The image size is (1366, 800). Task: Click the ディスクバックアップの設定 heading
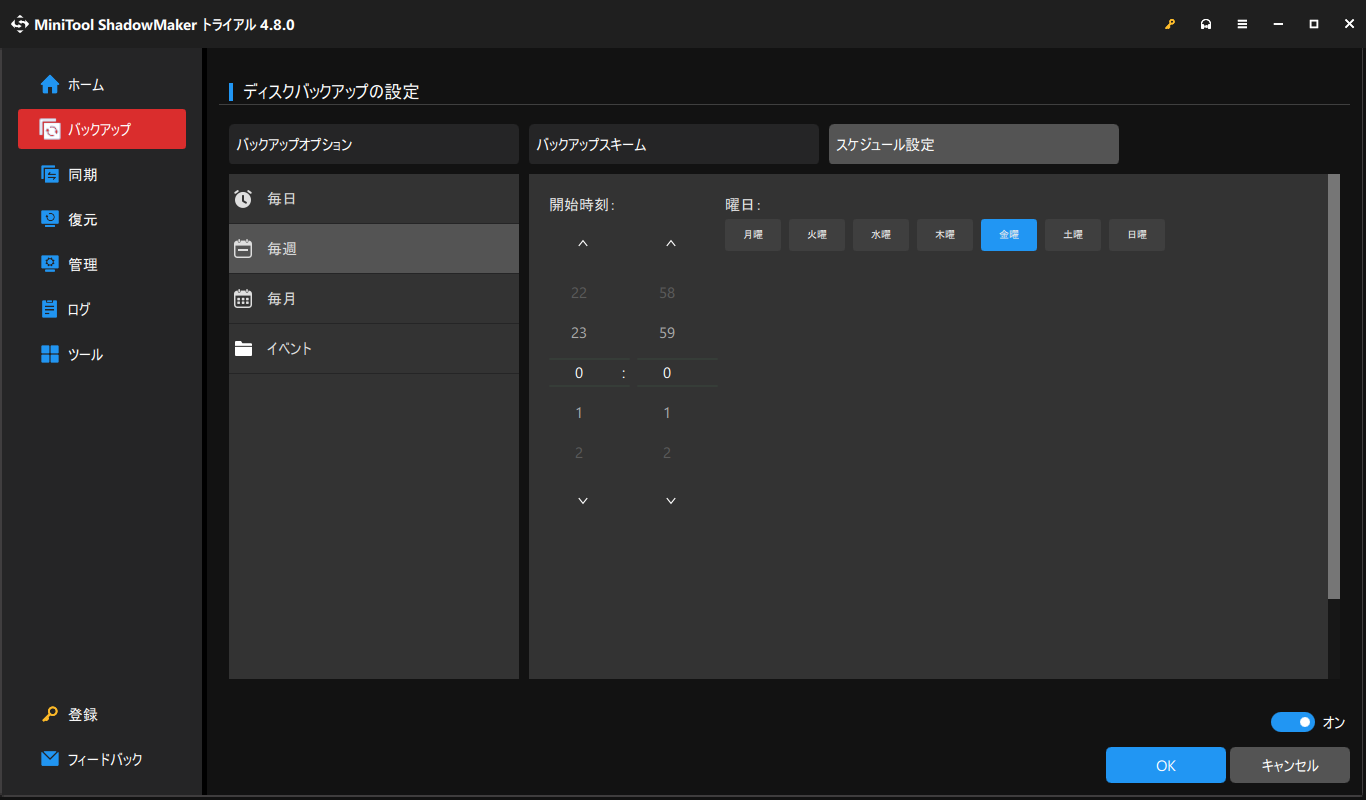(331, 92)
